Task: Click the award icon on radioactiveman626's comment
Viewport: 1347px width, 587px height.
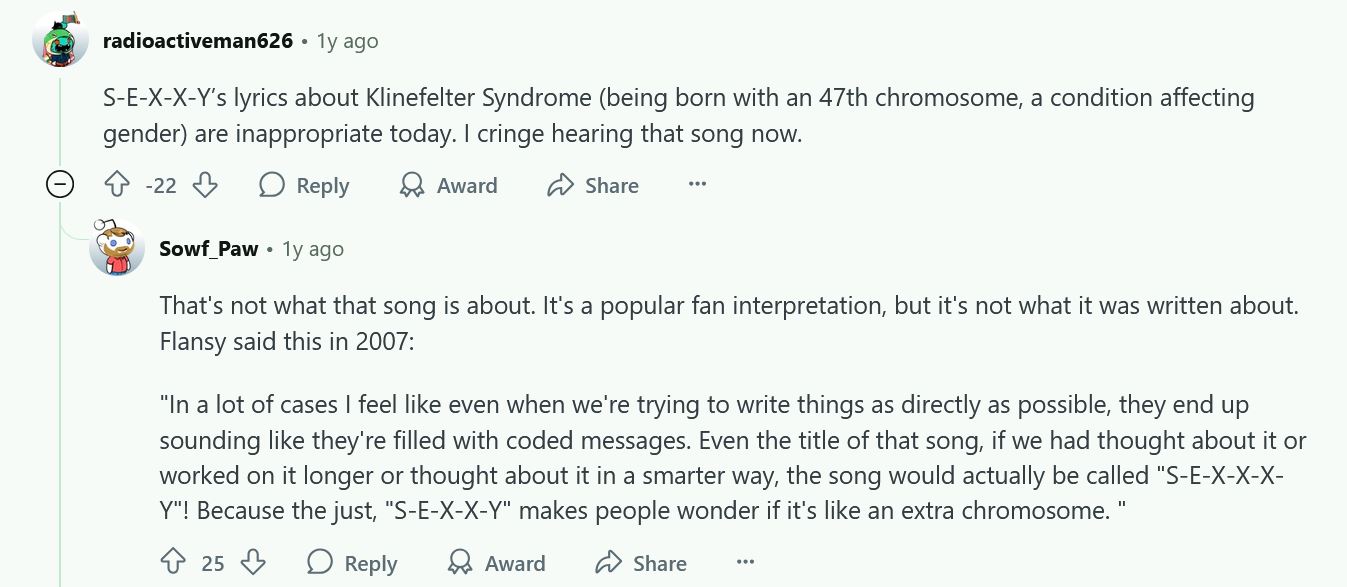Action: pos(411,185)
